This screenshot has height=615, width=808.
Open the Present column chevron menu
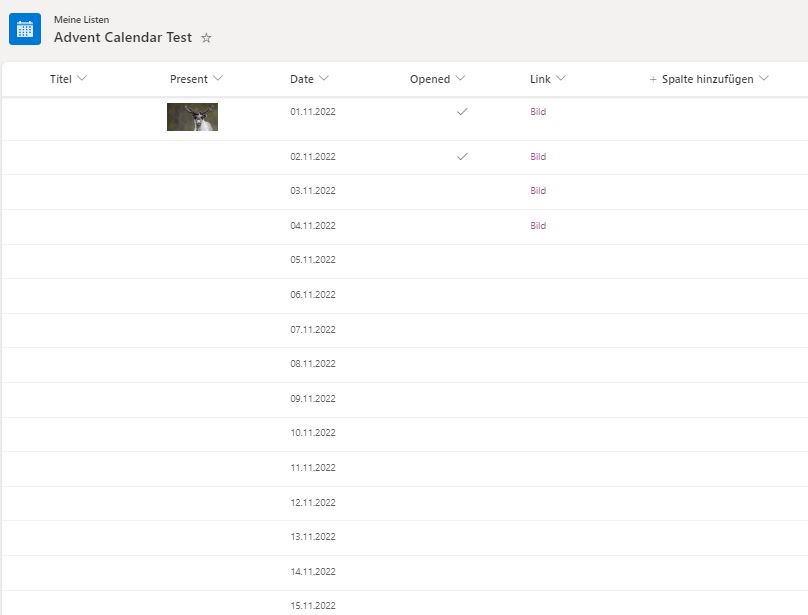218,78
